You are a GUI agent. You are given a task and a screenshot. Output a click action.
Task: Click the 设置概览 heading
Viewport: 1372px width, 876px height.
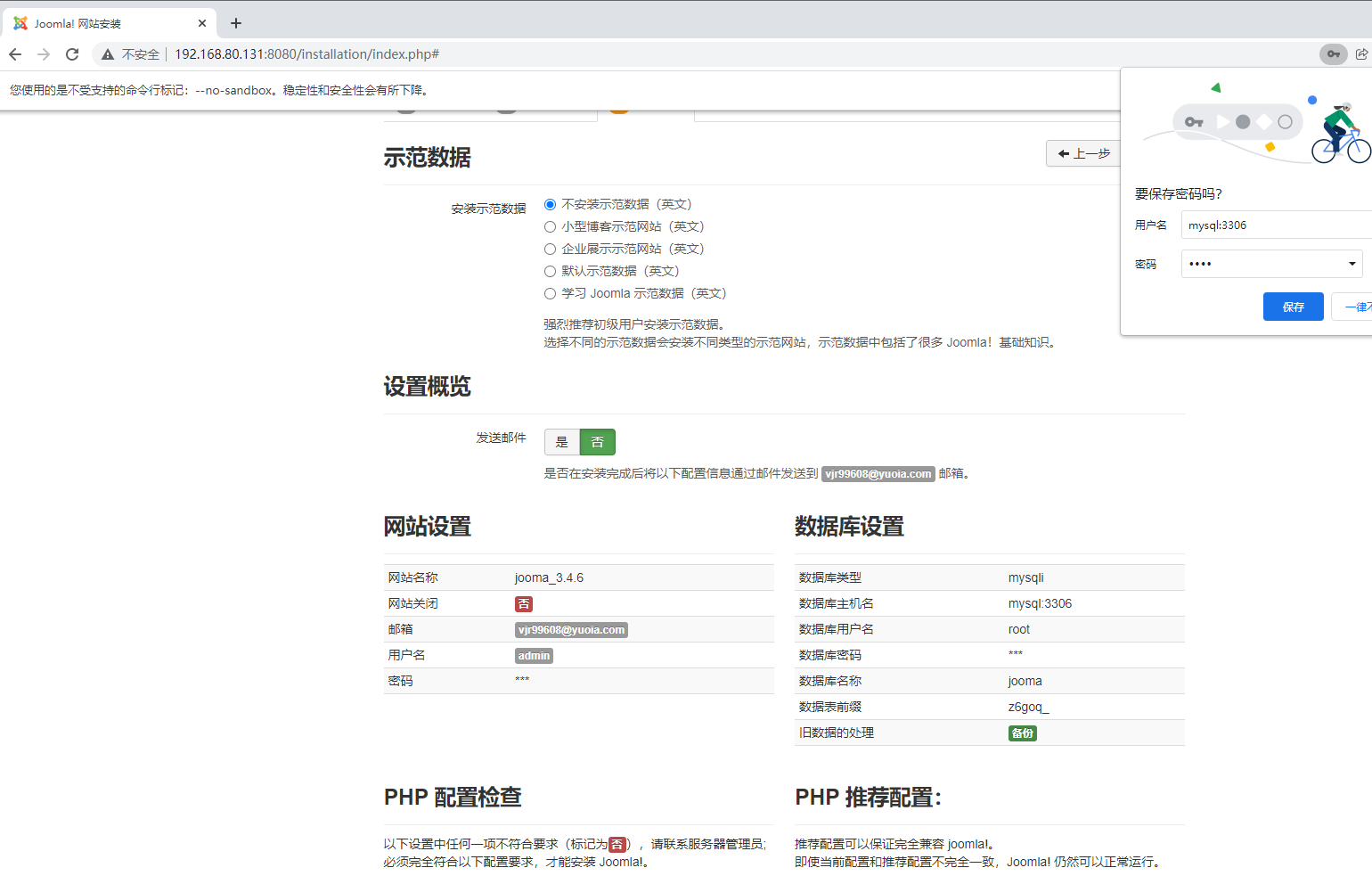[428, 387]
